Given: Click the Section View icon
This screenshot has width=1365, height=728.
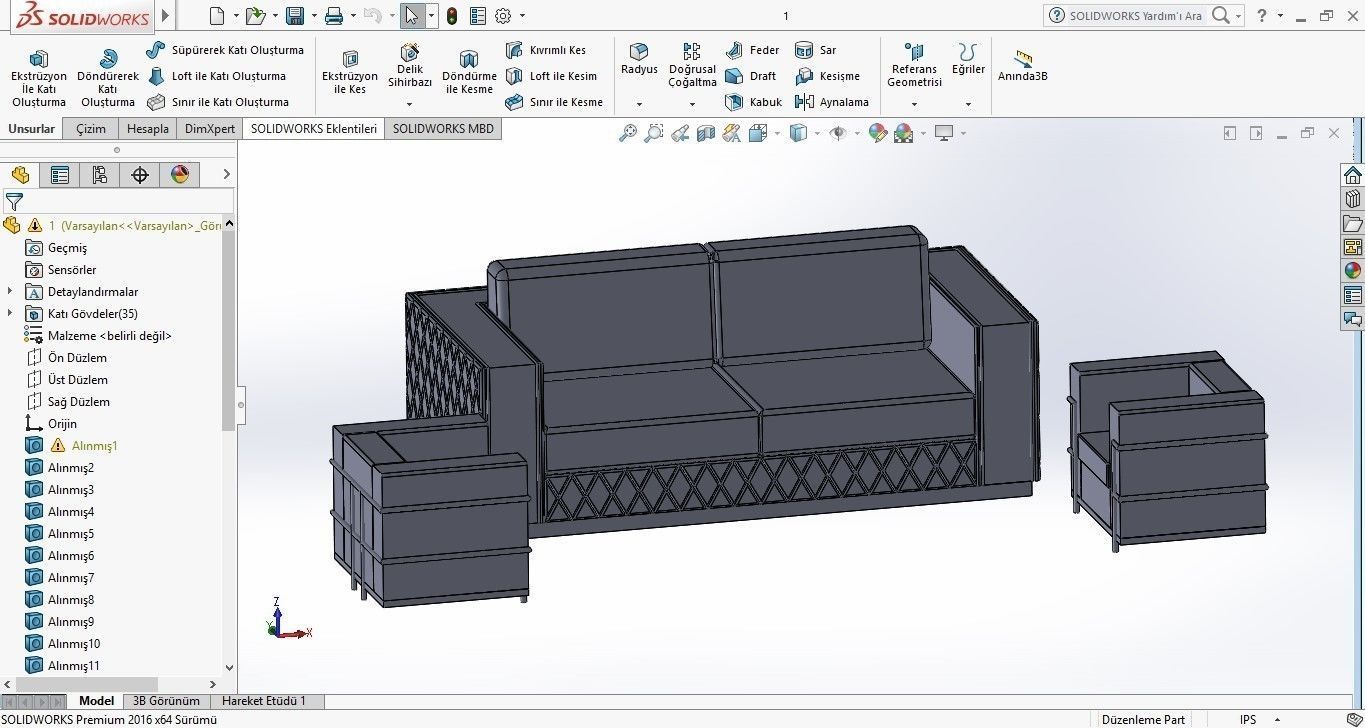Looking at the screenshot, I should point(706,133).
